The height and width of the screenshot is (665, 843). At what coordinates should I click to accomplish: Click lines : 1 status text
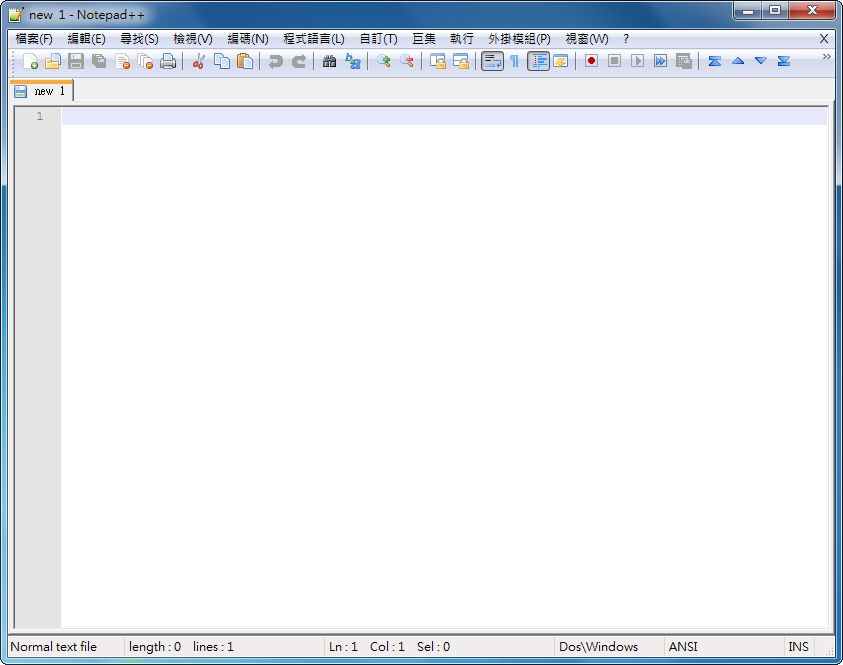213,647
